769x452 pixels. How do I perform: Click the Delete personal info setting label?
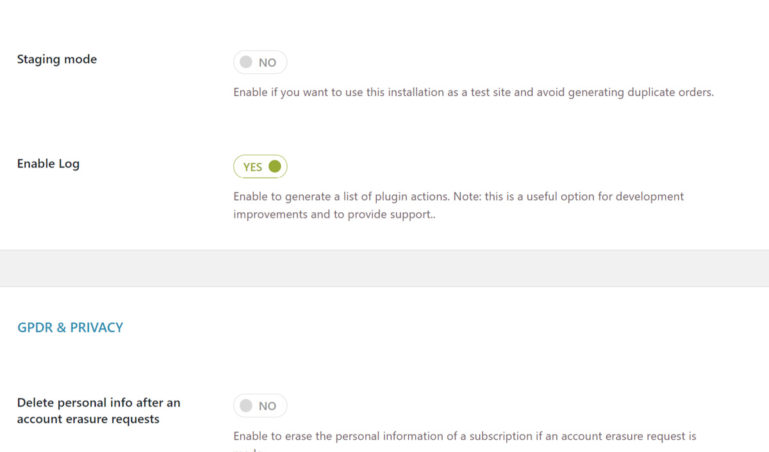pyautogui.click(x=98, y=402)
